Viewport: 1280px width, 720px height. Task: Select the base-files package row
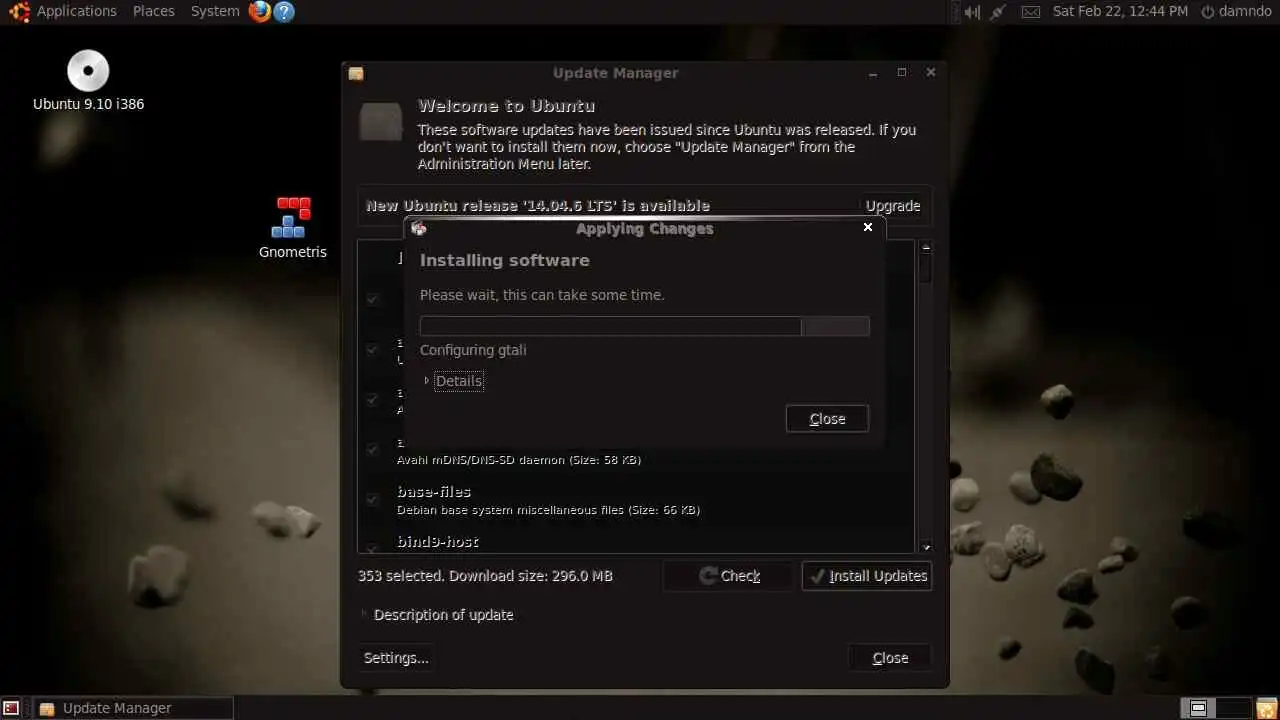click(636, 500)
